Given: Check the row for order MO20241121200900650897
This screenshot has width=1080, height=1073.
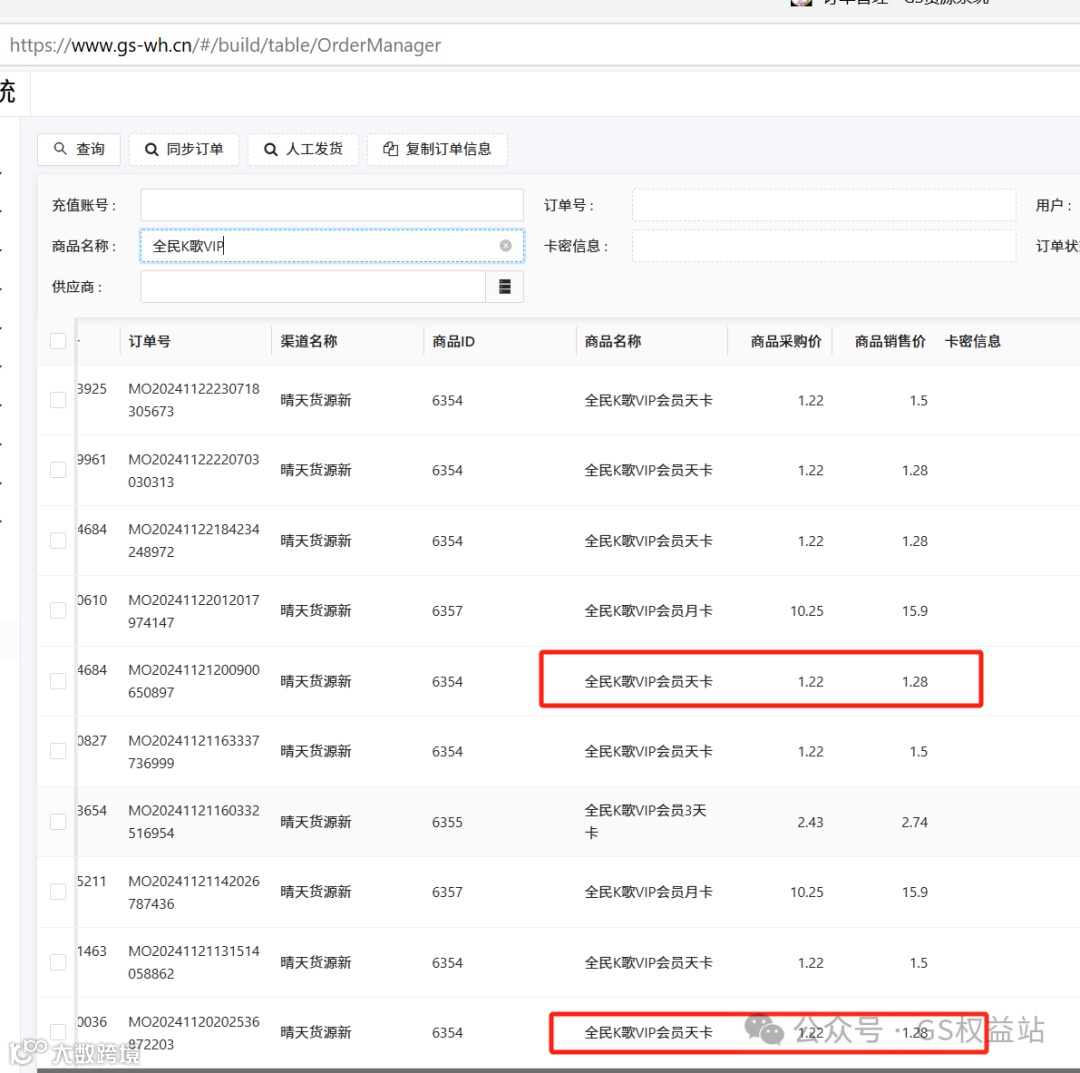Looking at the screenshot, I should 58,681.
